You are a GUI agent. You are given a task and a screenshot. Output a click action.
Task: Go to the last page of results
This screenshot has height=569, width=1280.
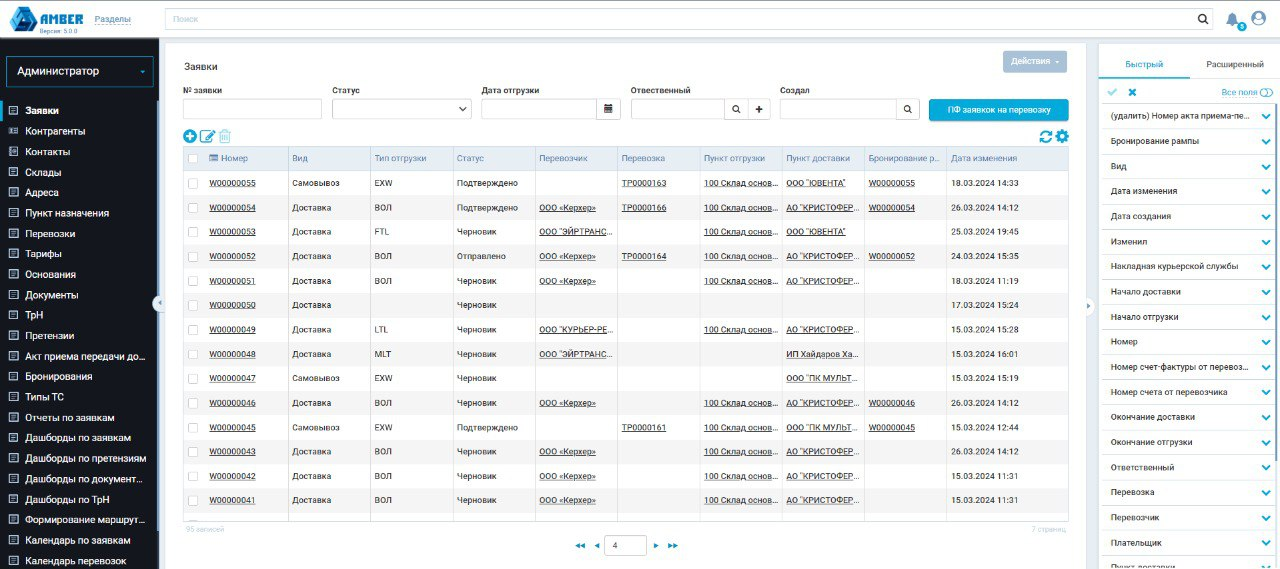[673, 545]
